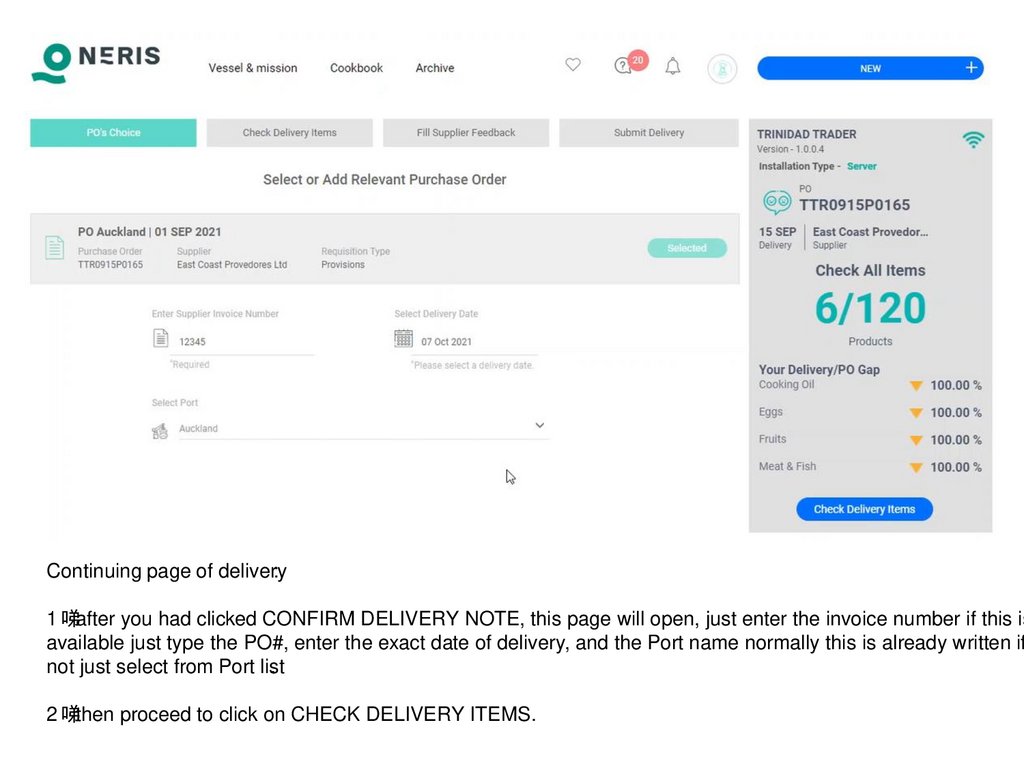1024x768 pixels.
Task: Click the supplier invoice document icon
Action: 161,339
